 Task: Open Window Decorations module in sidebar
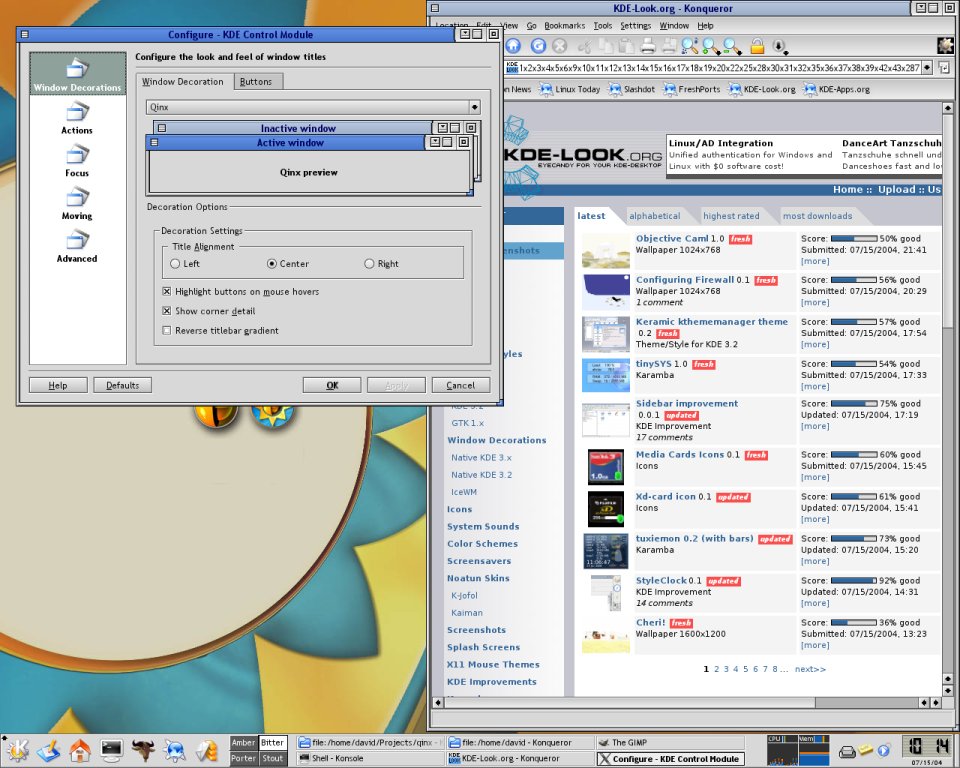77,74
